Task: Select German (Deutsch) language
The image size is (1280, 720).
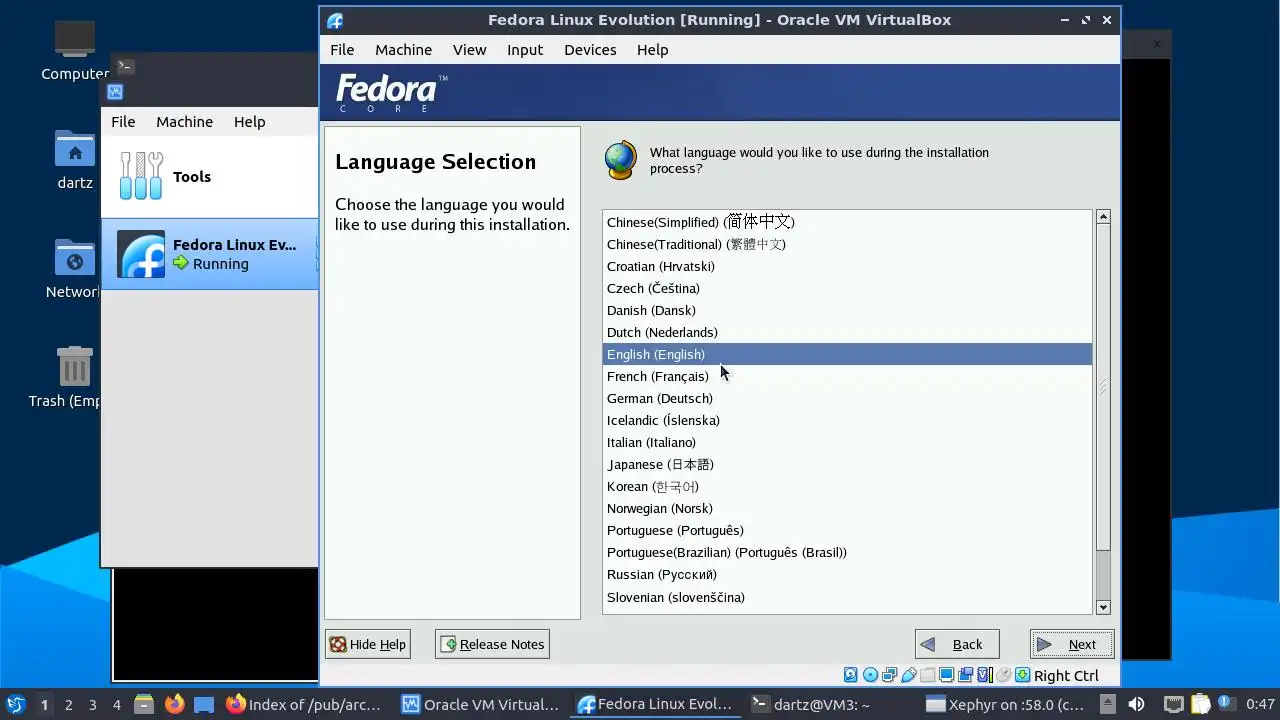Action: click(x=847, y=398)
